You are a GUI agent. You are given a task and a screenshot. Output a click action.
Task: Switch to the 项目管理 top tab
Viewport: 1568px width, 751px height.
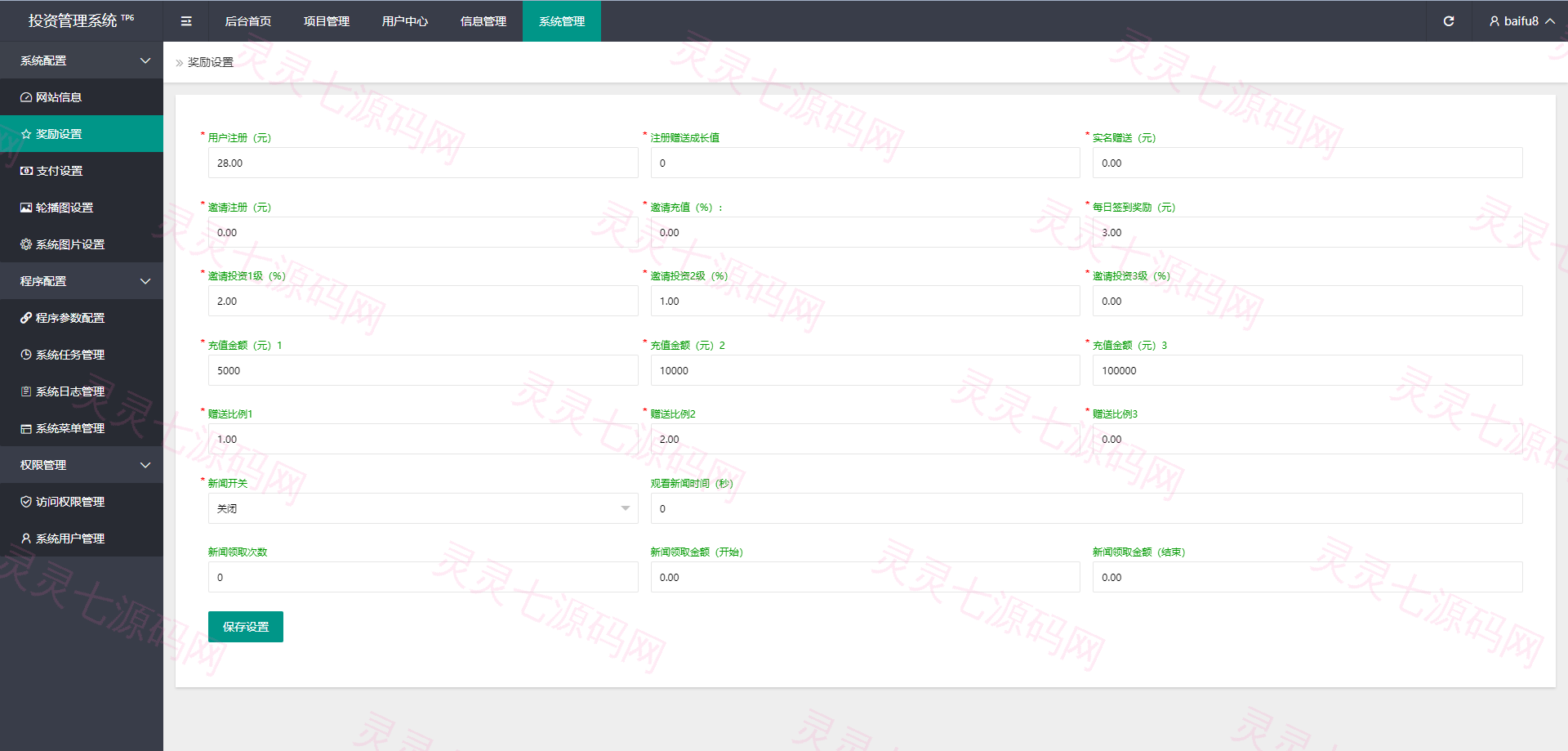point(327,21)
